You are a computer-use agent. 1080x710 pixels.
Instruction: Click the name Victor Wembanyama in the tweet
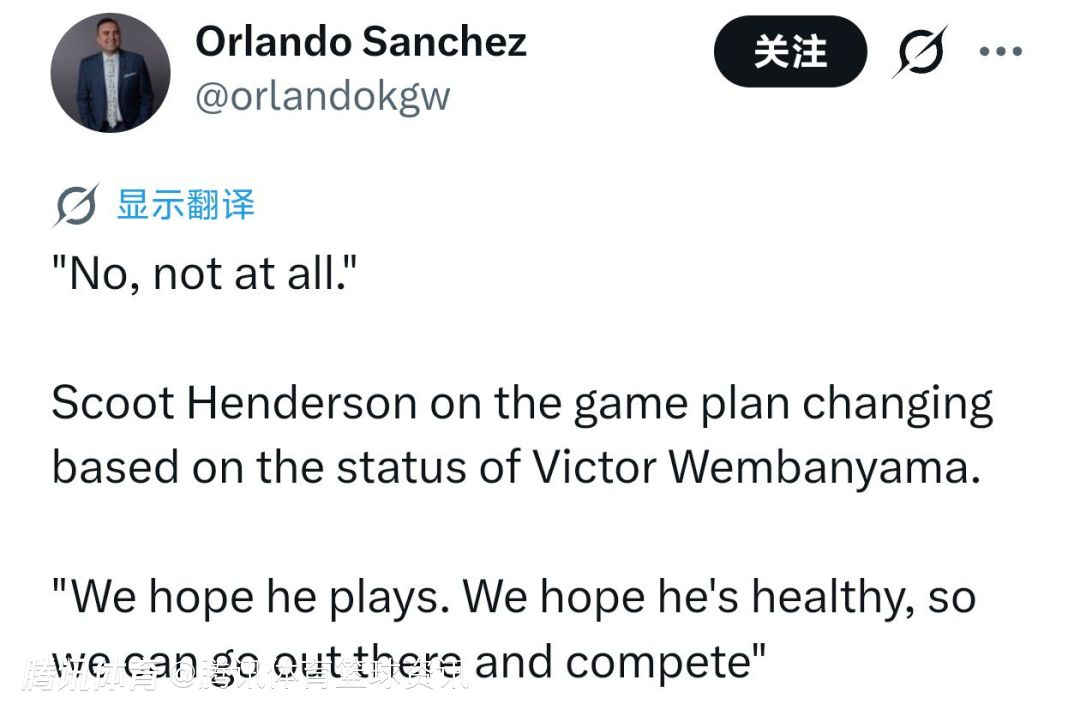click(x=750, y=466)
